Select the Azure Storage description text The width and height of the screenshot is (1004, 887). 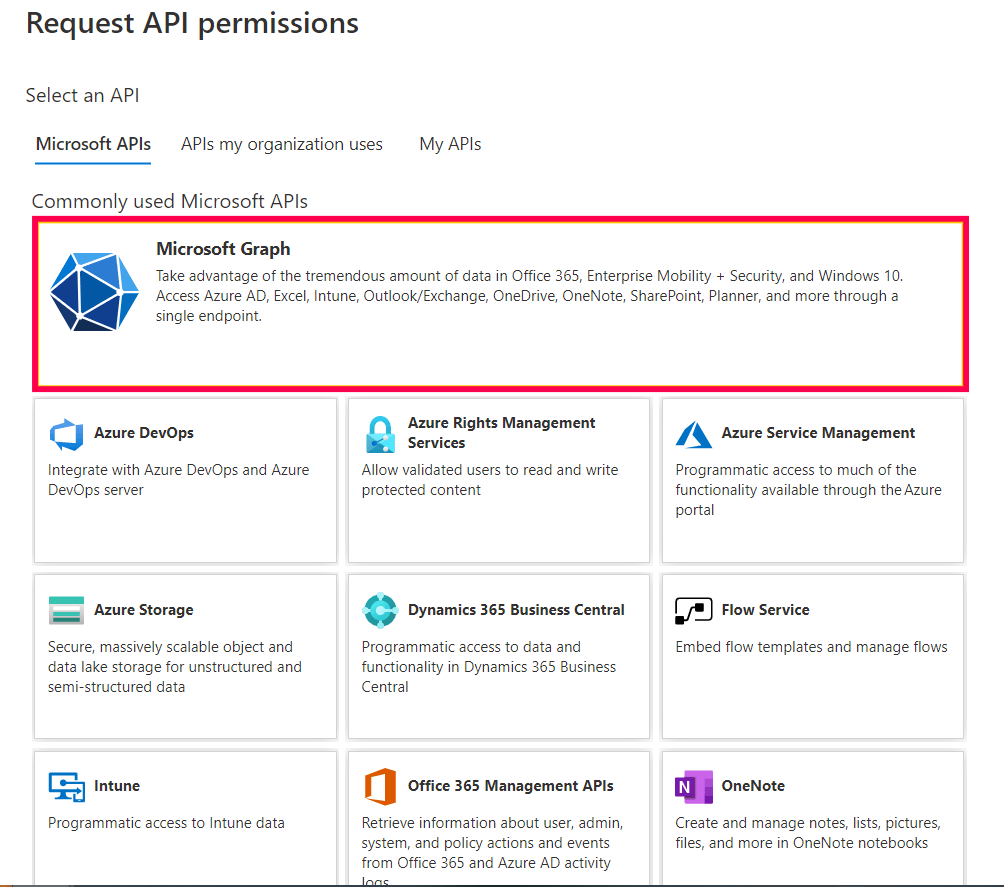174,666
